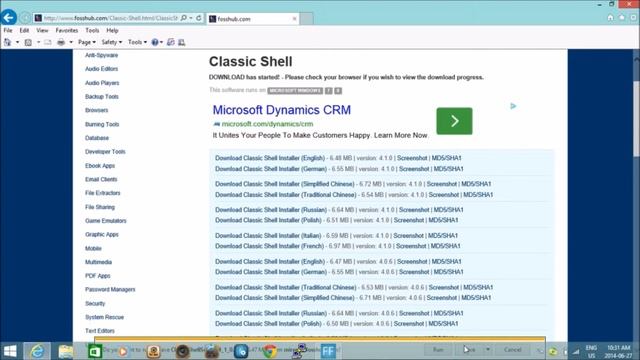Click the Windows Start button
Image resolution: width=640 pixels, height=360 pixels.
(10, 351)
